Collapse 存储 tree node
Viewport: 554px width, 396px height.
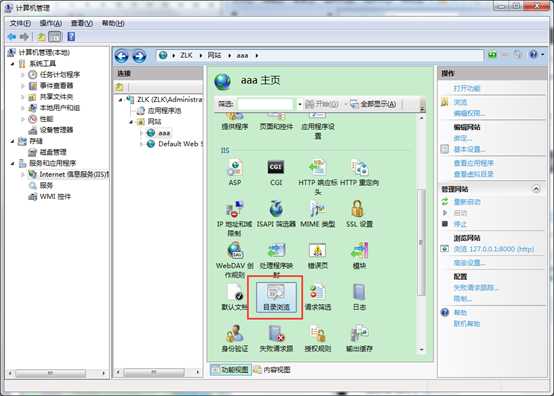pos(13,141)
